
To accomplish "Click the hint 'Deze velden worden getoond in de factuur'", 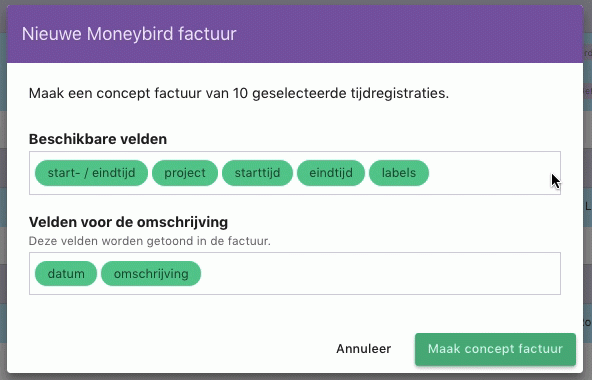I will 150,241.
